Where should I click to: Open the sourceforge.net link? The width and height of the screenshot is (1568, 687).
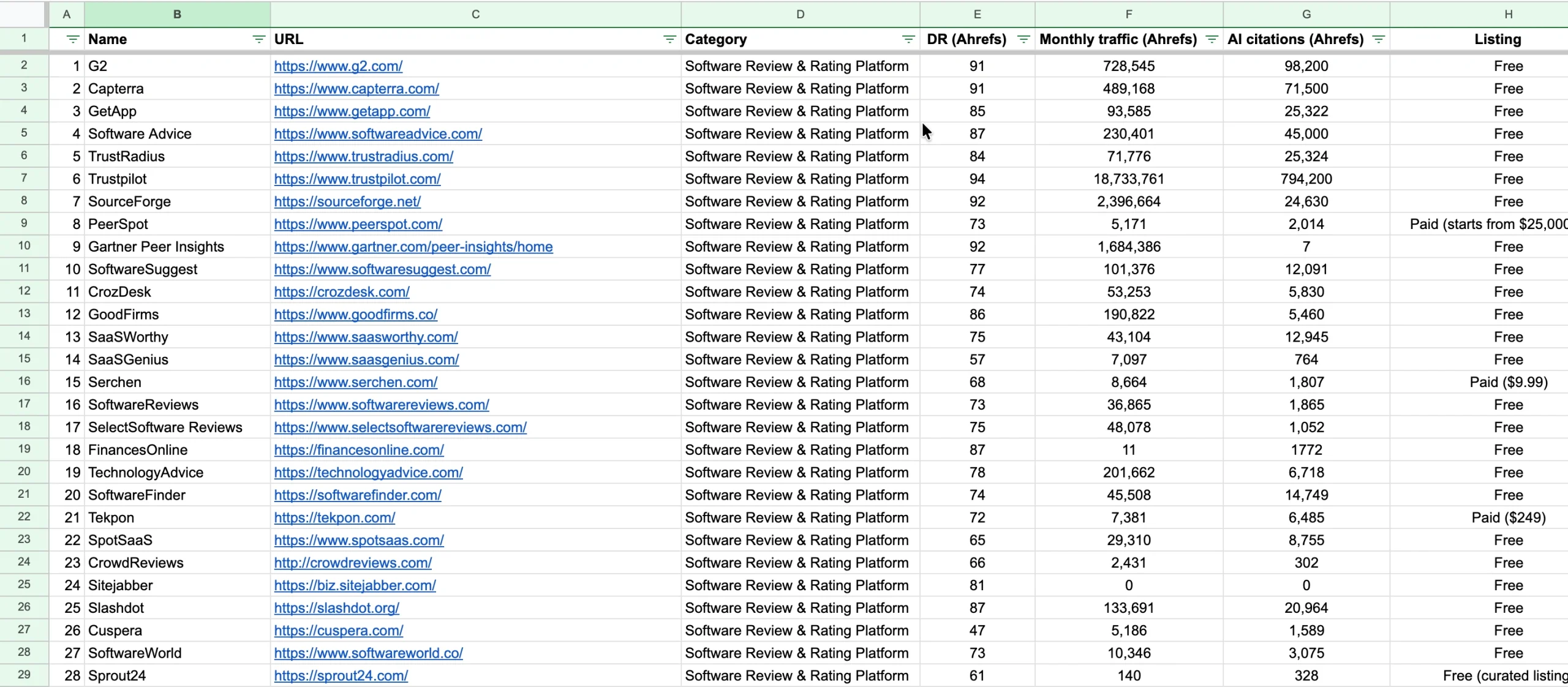347,202
